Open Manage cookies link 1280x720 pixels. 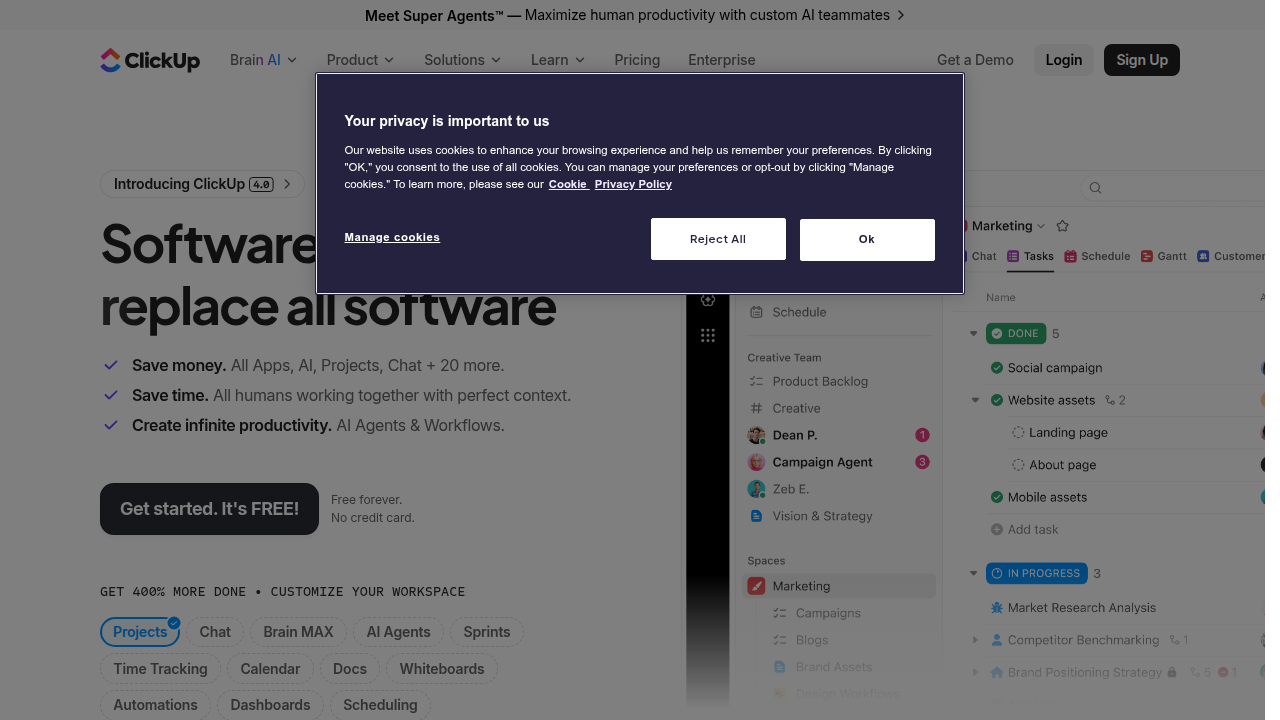(x=392, y=237)
